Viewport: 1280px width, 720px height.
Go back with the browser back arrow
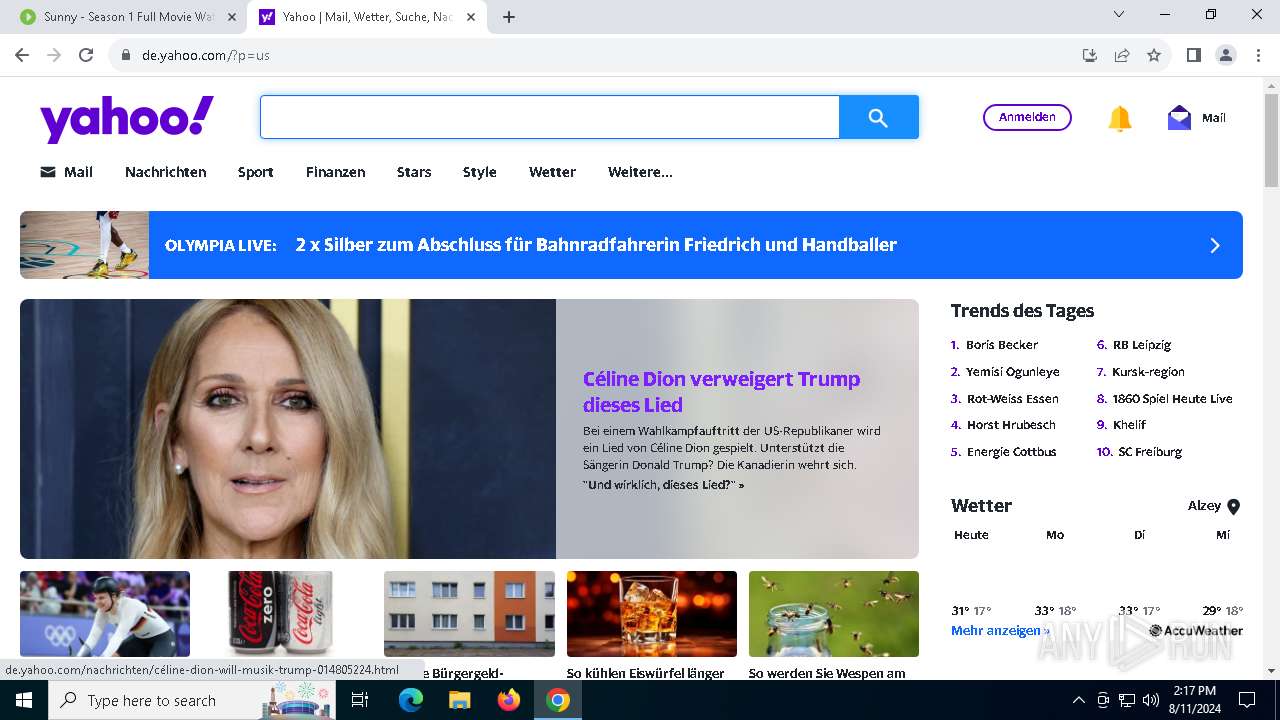pos(22,55)
